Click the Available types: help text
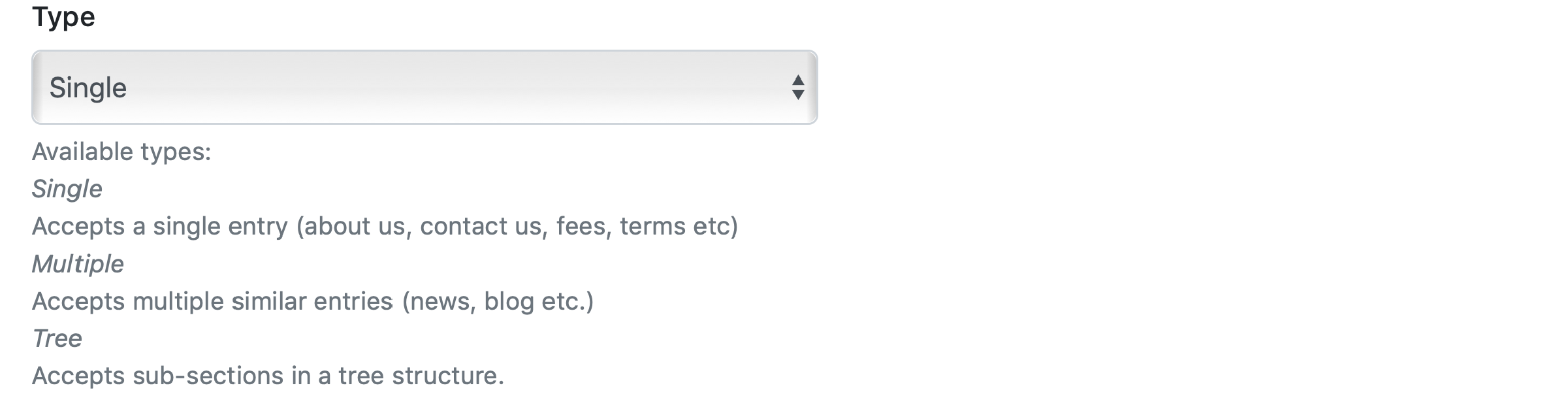The image size is (1568, 394). pos(121,152)
